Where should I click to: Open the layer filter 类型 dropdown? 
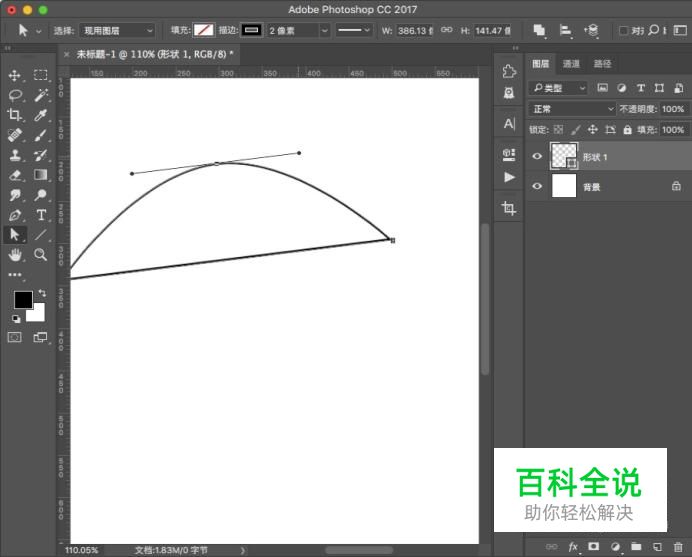558,88
